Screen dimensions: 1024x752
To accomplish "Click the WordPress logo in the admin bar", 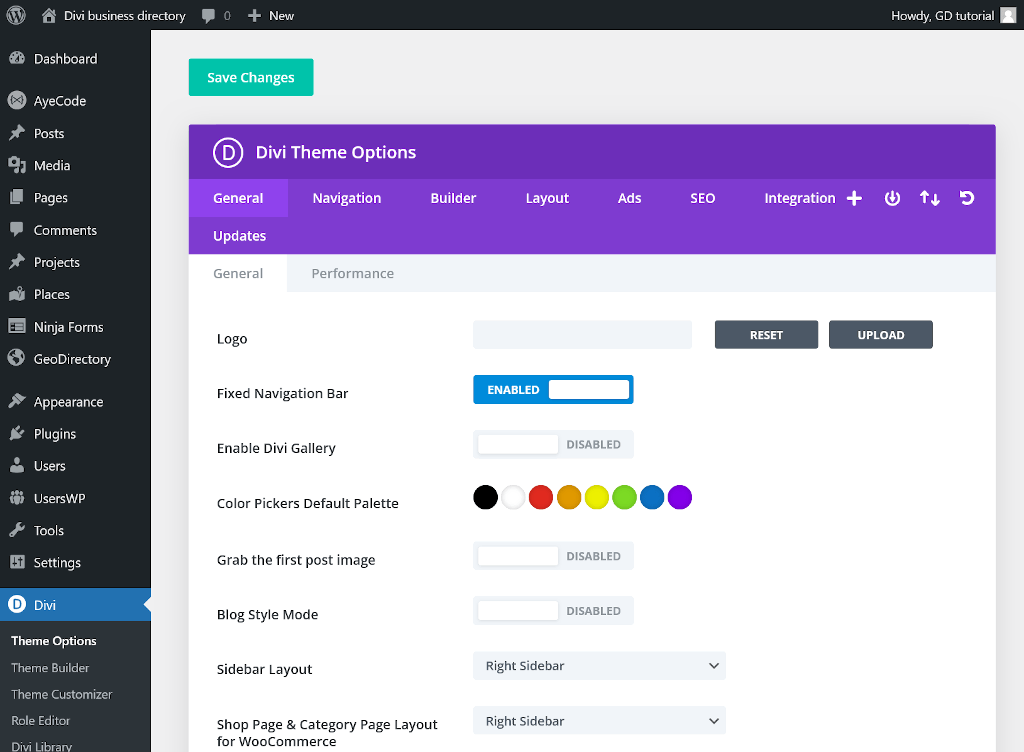I will pos(15,15).
